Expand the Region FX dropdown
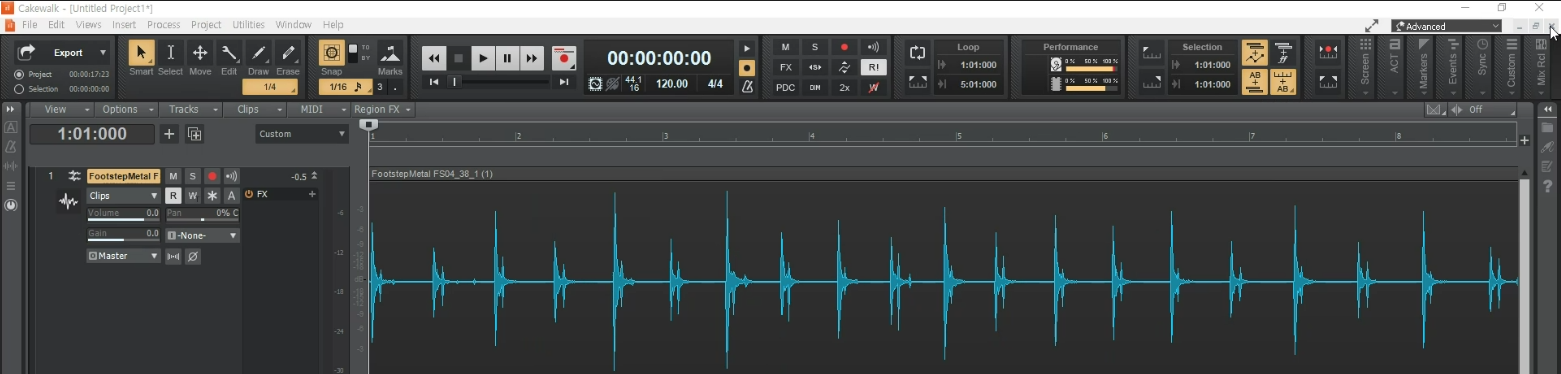 (382, 109)
